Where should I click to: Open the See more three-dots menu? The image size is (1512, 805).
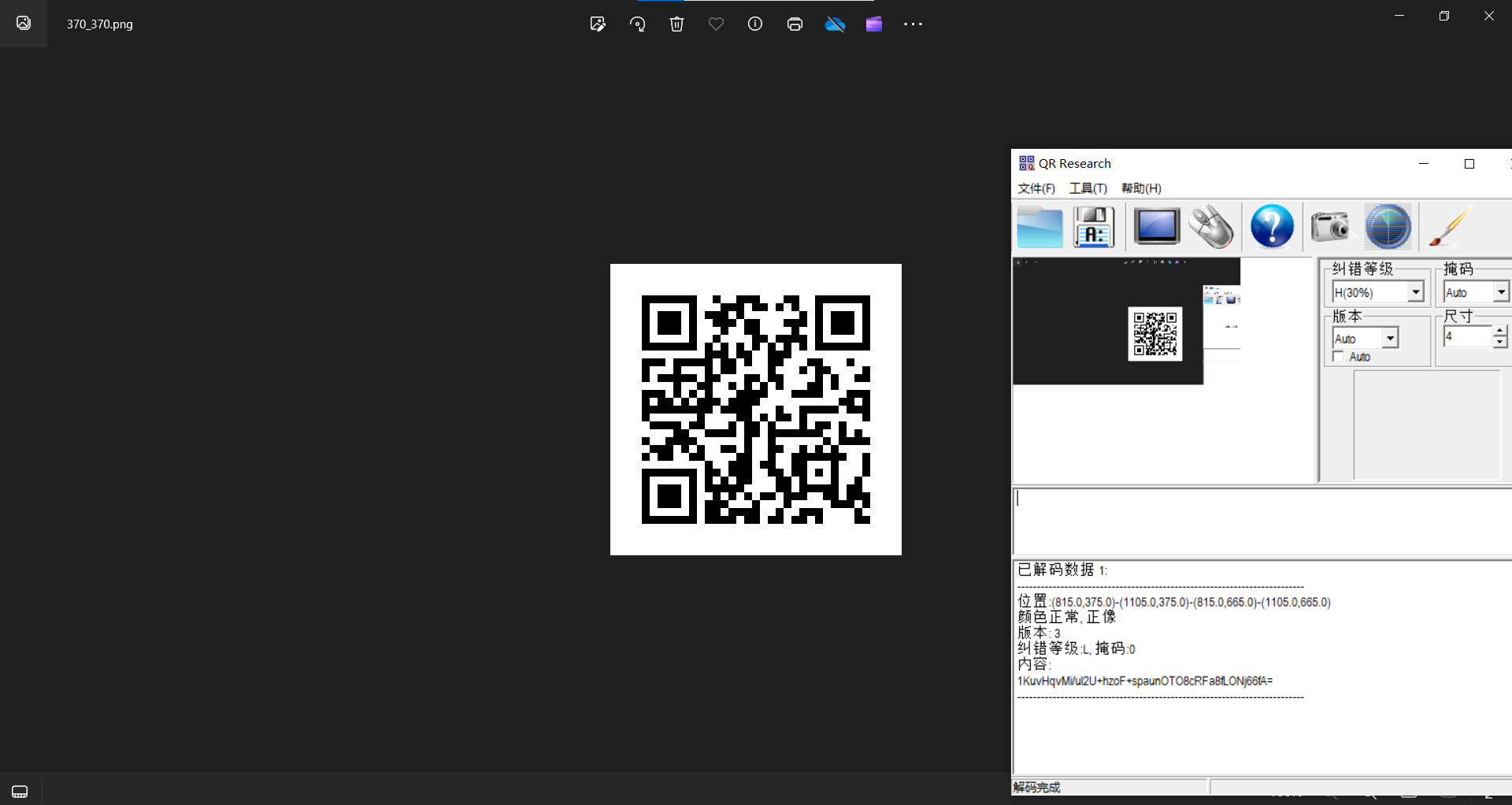(913, 24)
